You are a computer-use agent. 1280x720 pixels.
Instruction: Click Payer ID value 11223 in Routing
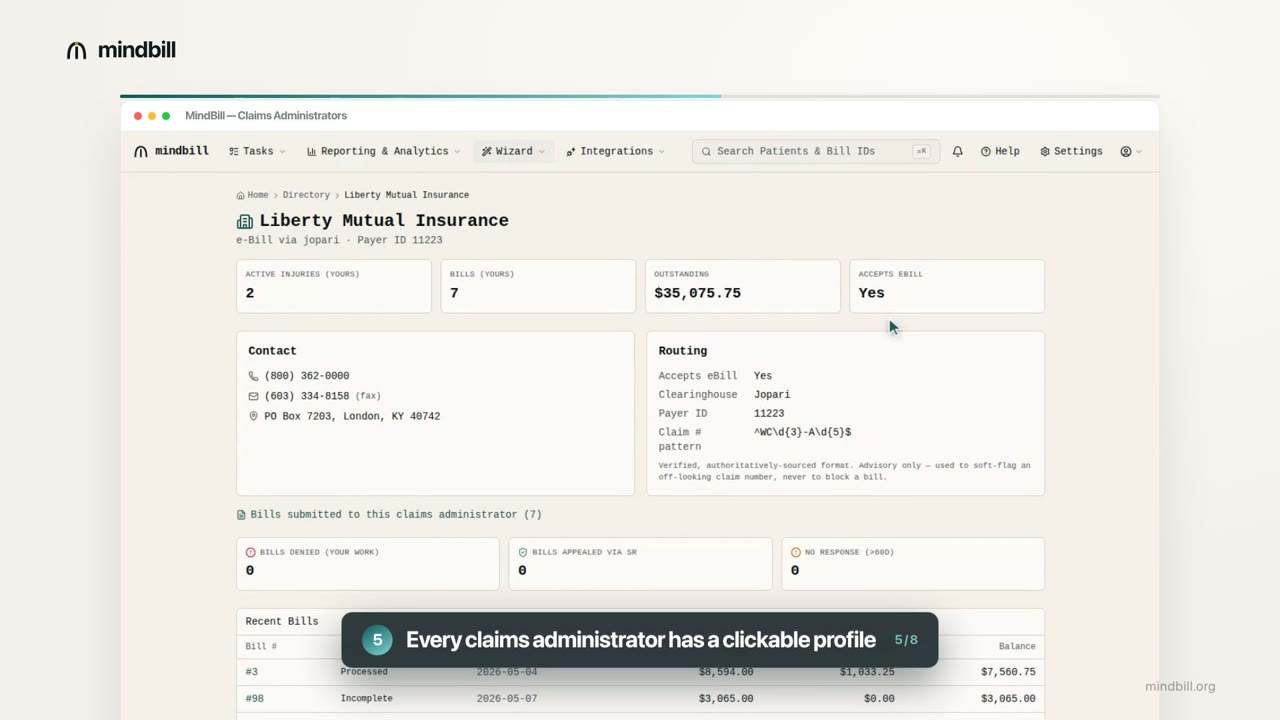(769, 413)
